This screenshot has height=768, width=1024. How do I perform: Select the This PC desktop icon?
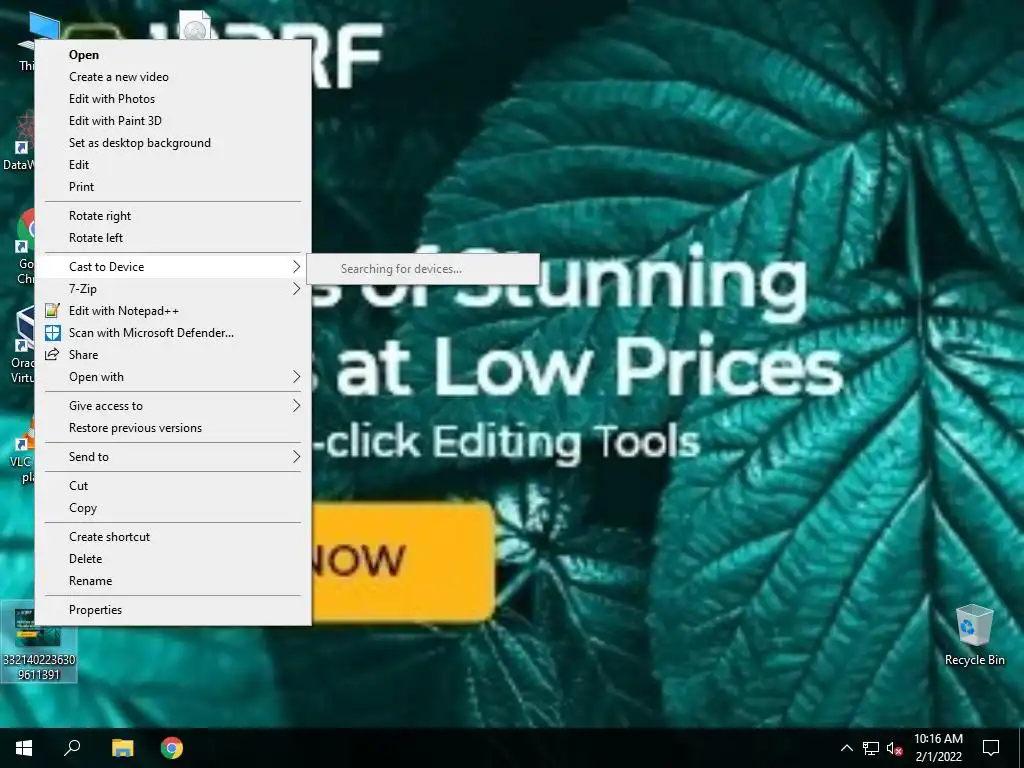[26, 39]
